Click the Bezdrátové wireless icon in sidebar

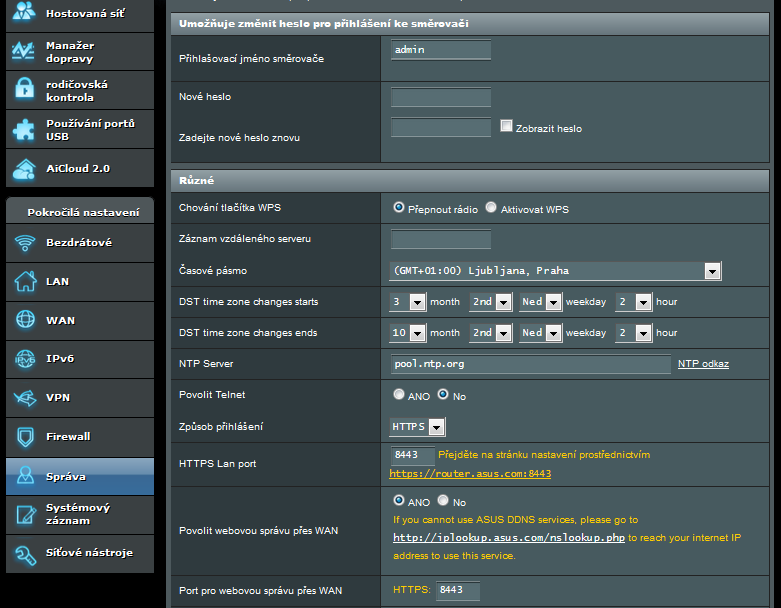(25, 243)
